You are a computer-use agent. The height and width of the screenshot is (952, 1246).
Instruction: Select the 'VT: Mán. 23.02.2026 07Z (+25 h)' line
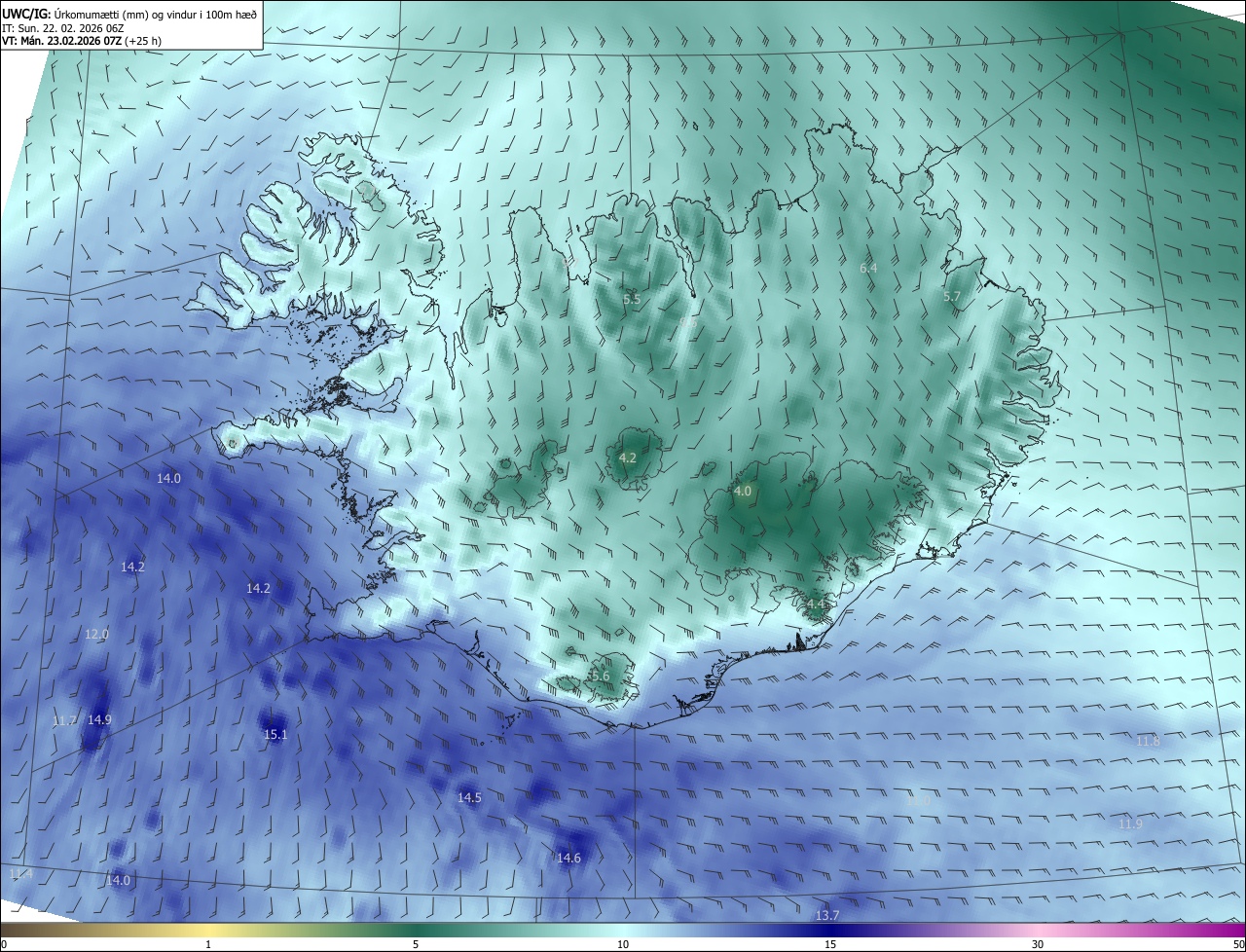click(82, 41)
